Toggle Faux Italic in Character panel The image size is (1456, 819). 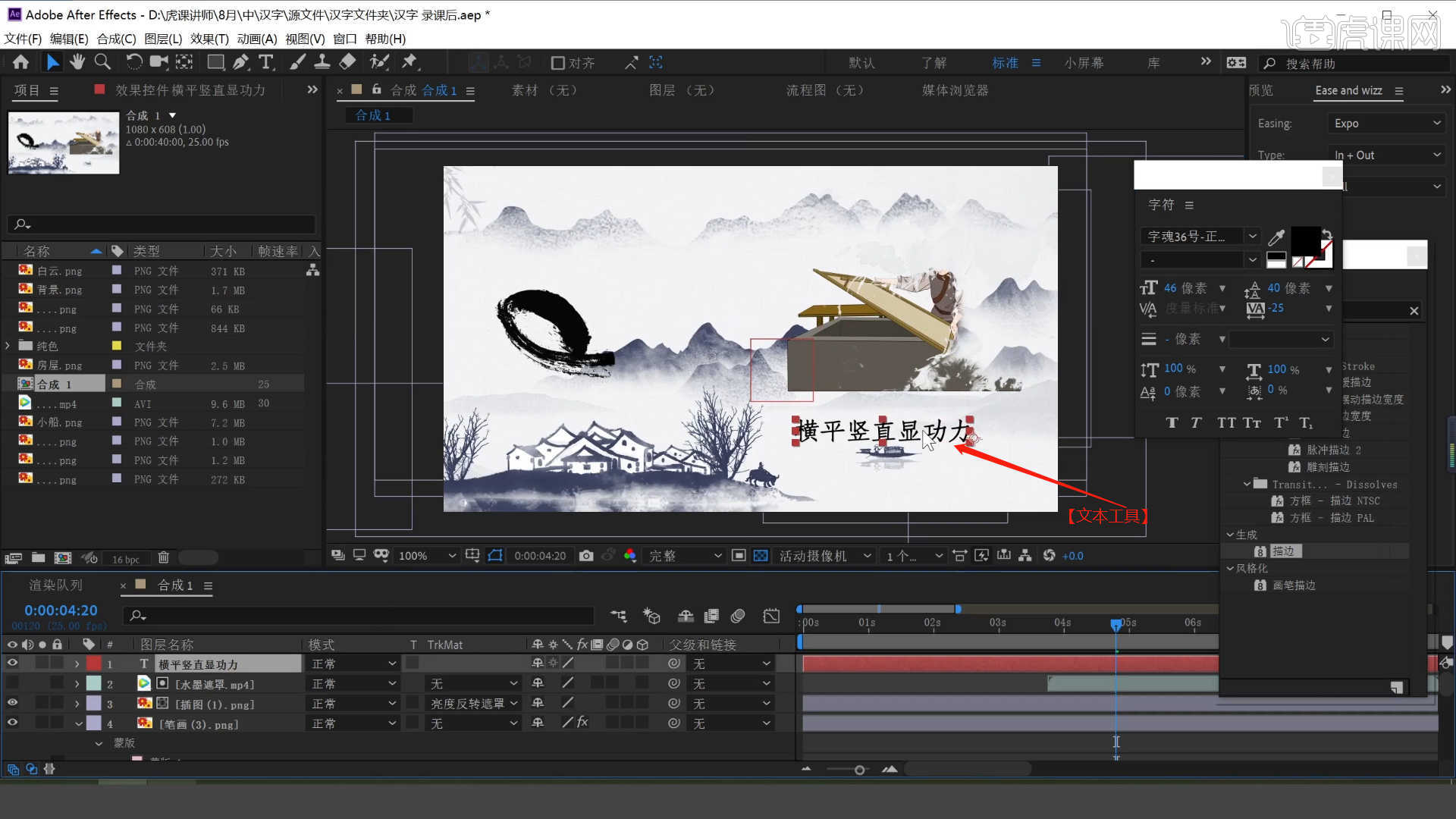click(x=1196, y=423)
